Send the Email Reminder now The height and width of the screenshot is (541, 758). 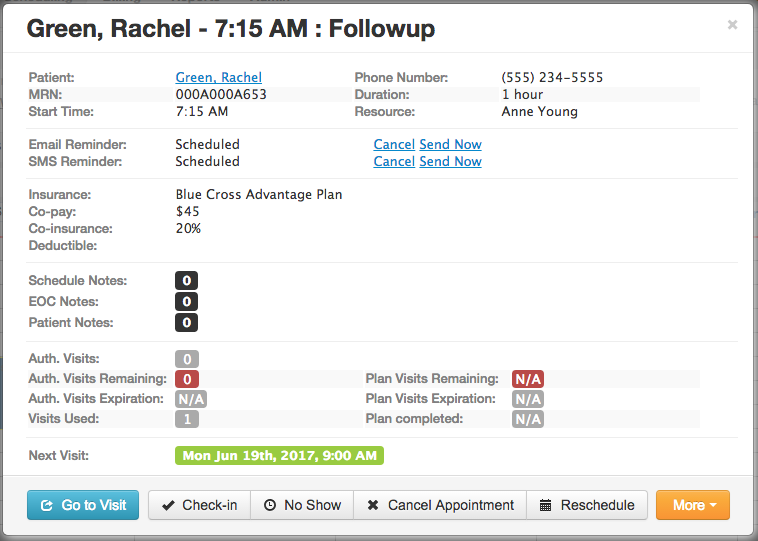tap(451, 145)
